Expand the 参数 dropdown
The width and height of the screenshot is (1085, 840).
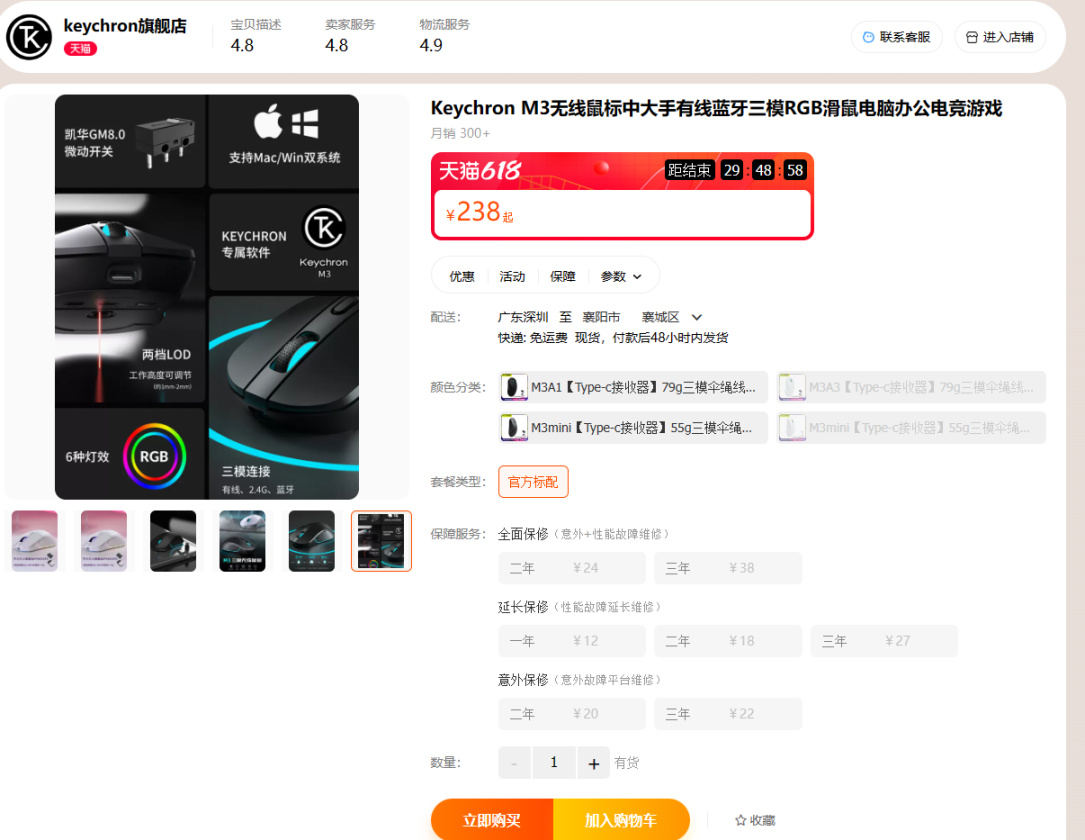[621, 276]
